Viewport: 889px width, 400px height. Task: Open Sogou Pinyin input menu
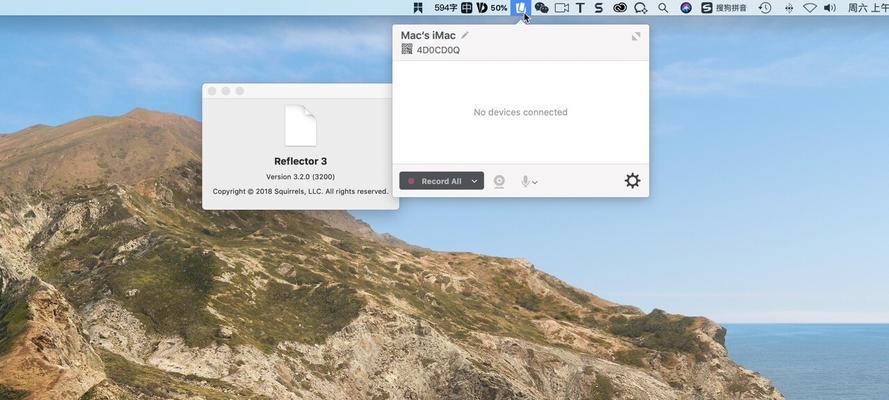tap(723, 7)
